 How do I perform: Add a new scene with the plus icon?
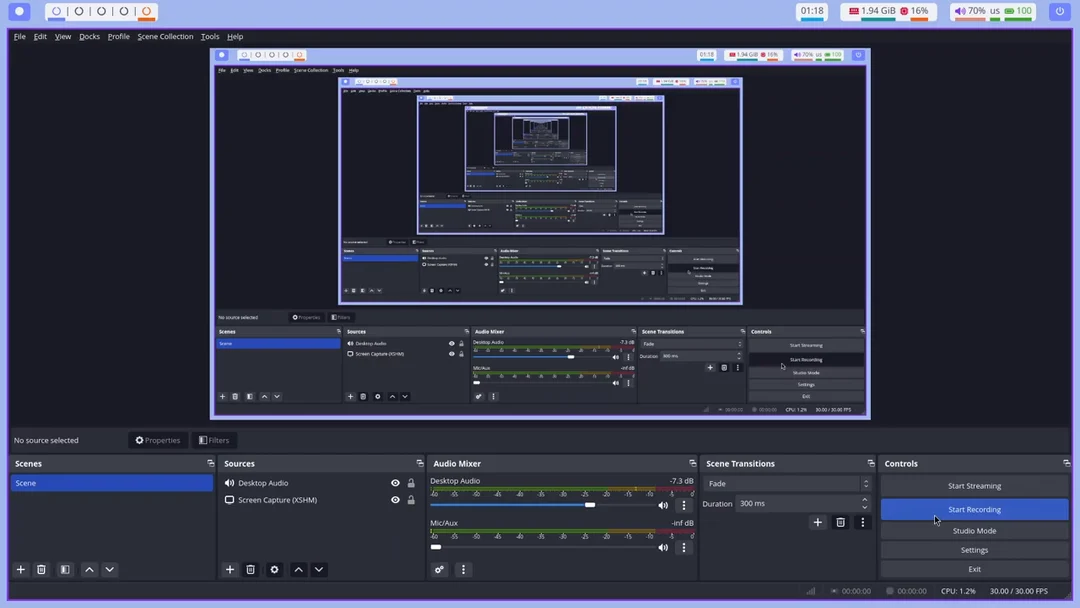click(21, 569)
